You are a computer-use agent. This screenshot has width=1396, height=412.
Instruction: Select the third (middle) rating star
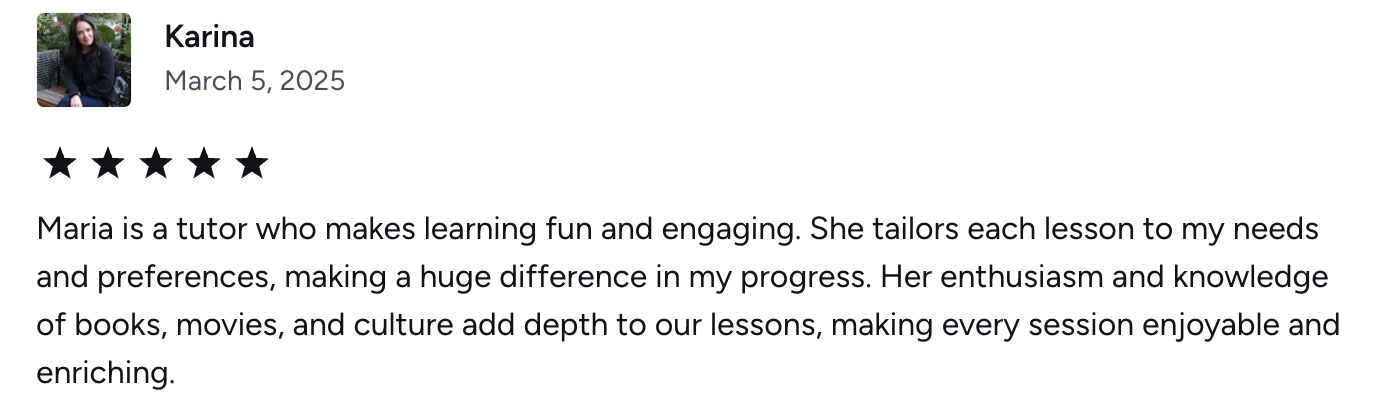tap(156, 163)
